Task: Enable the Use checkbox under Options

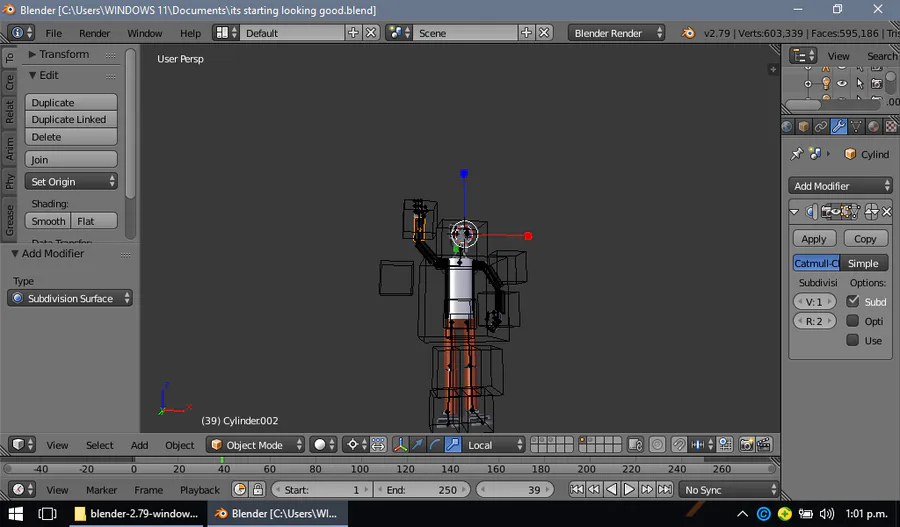Action: (x=853, y=340)
